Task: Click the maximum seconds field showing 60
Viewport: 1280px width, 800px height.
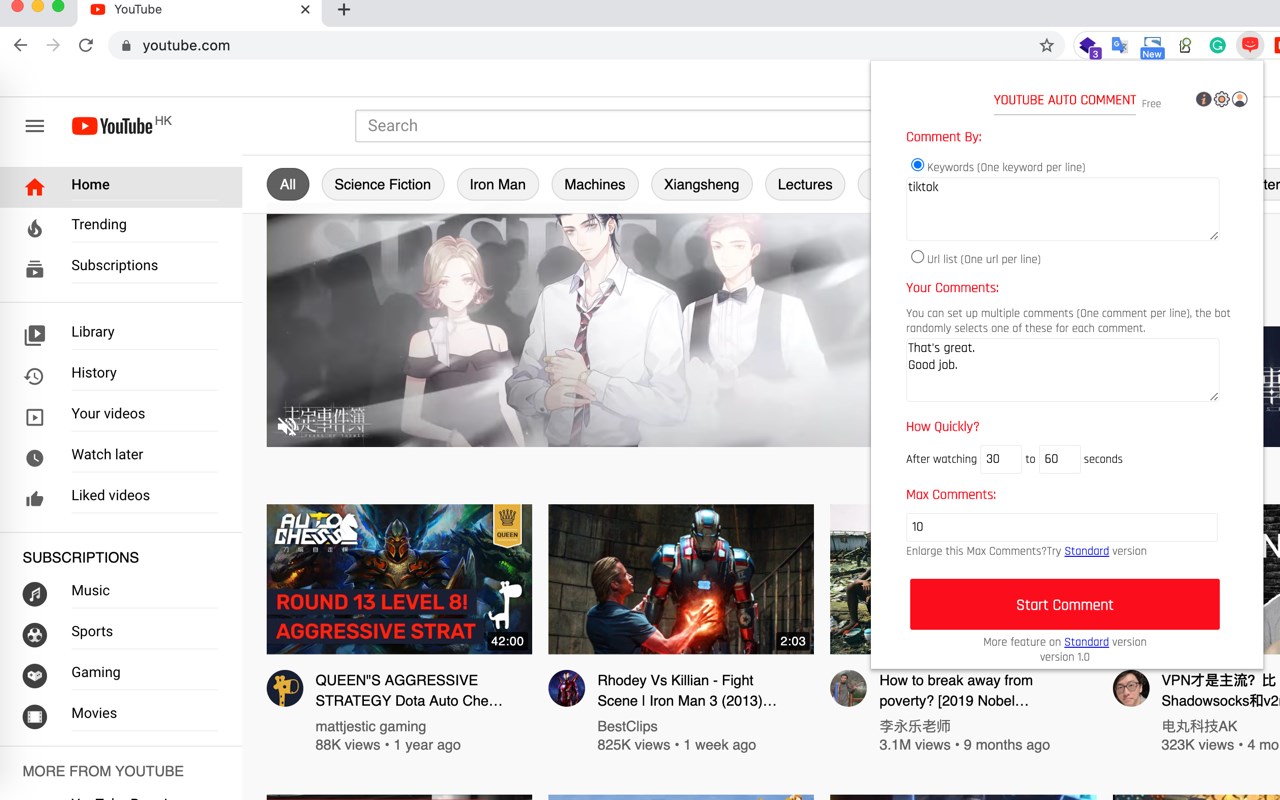Action: pyautogui.click(x=1060, y=459)
